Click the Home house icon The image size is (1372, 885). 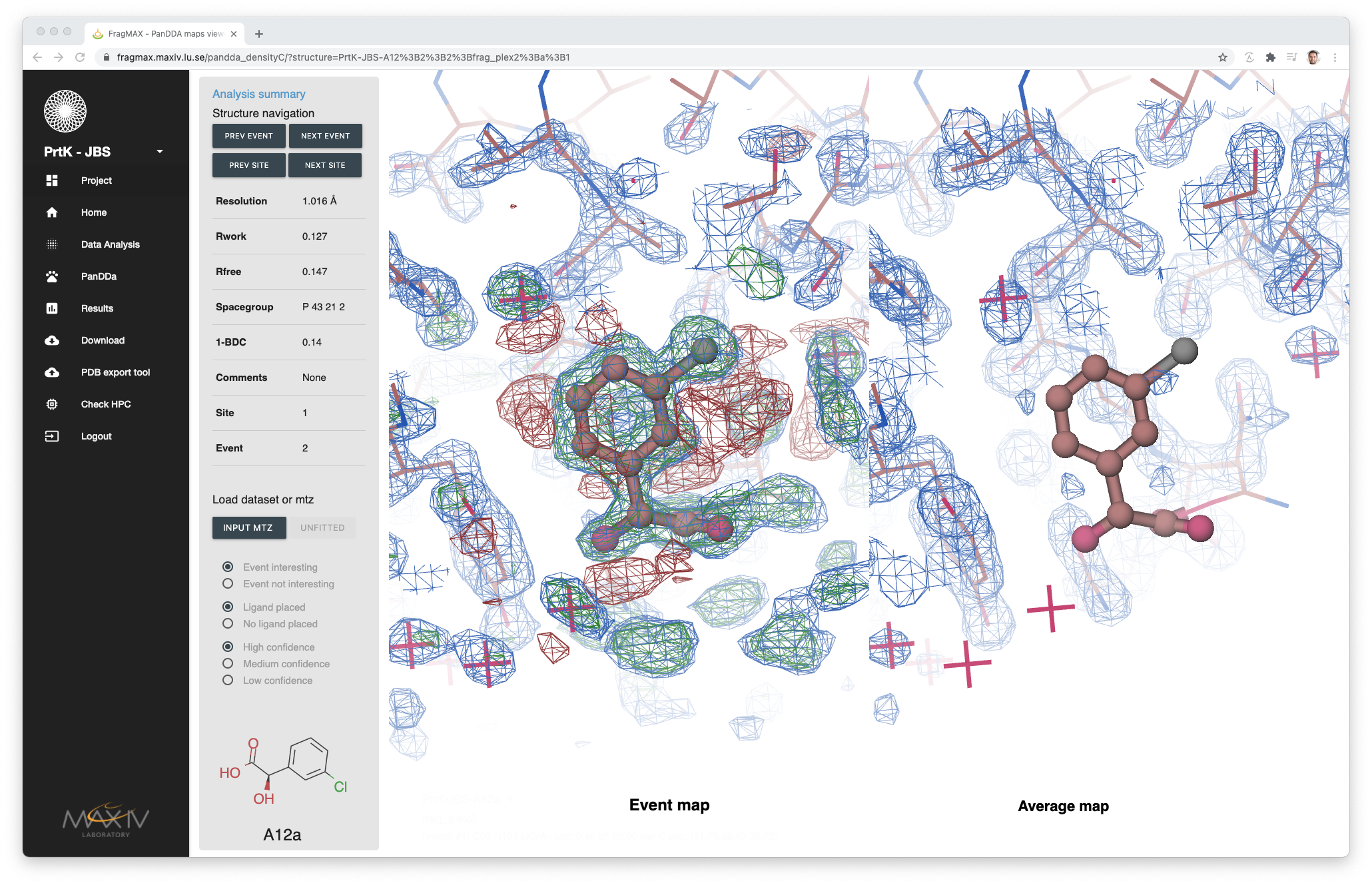[x=52, y=212]
